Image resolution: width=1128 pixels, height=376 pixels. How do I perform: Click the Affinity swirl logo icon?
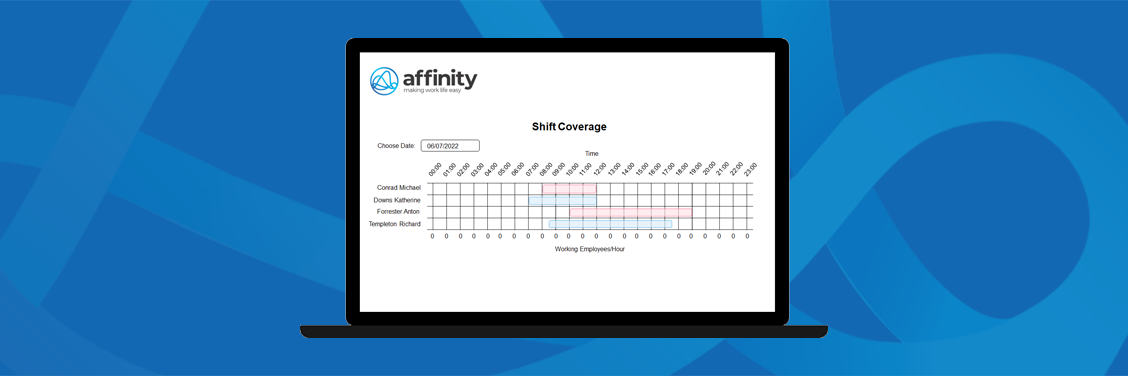[384, 81]
